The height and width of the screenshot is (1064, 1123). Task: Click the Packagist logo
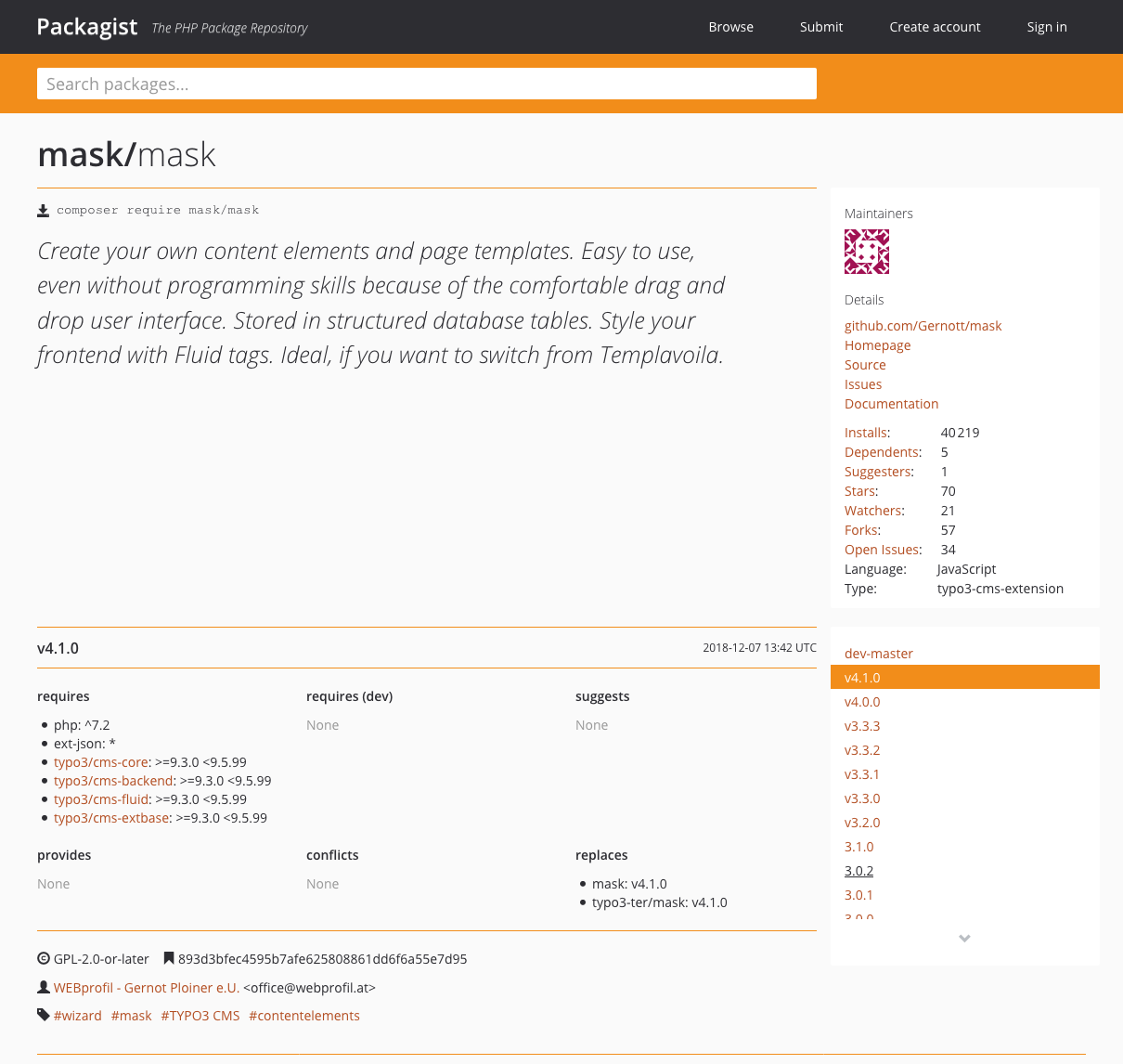coord(87,27)
